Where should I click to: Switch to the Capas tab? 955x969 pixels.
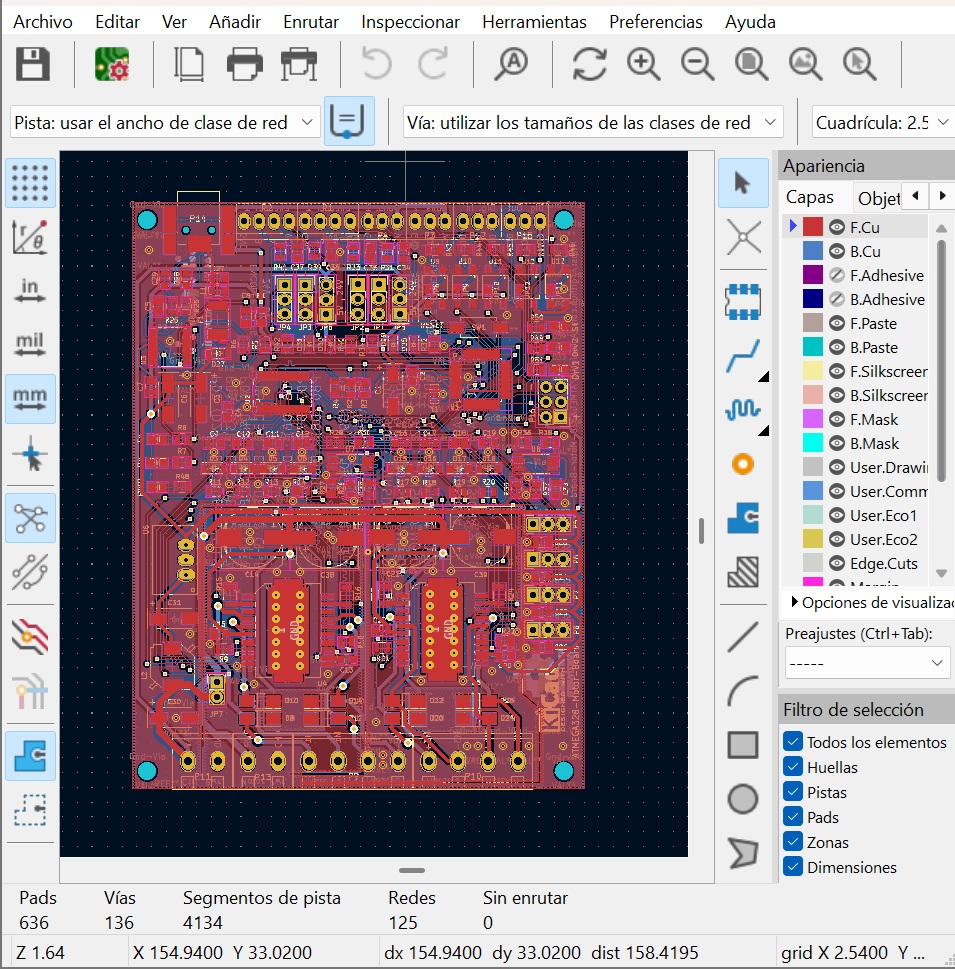810,197
